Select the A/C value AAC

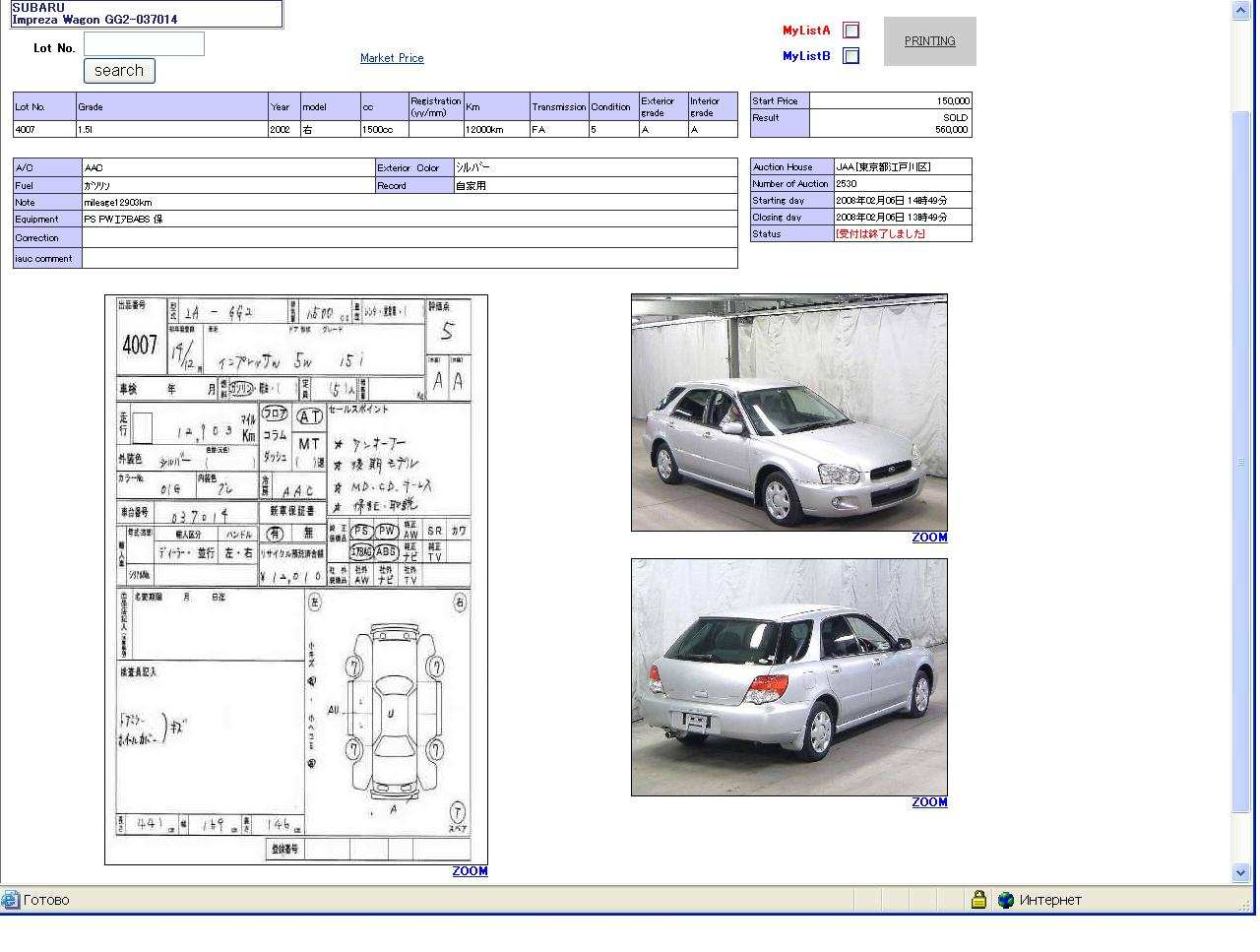coord(228,168)
